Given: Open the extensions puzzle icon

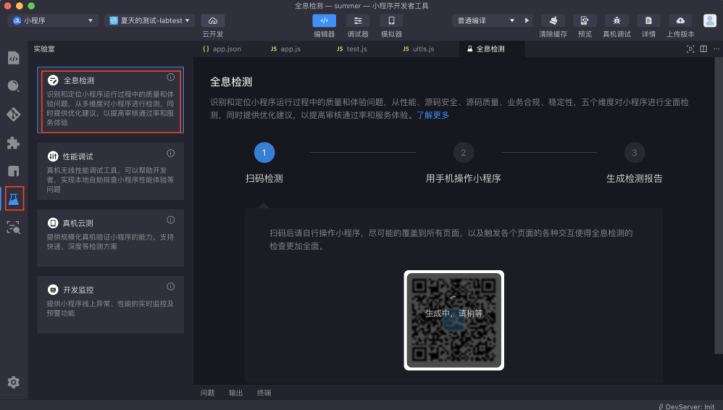Looking at the screenshot, I should coord(13,143).
